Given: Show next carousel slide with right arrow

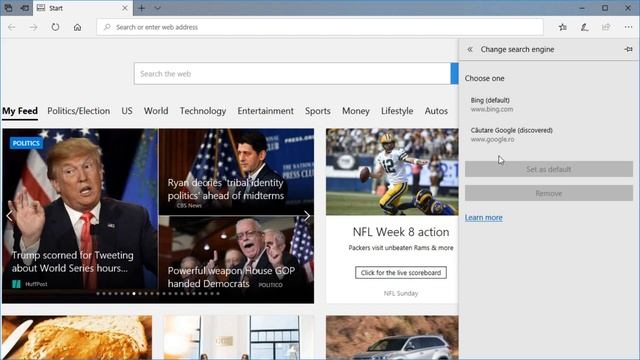Looking at the screenshot, I should click(307, 216).
